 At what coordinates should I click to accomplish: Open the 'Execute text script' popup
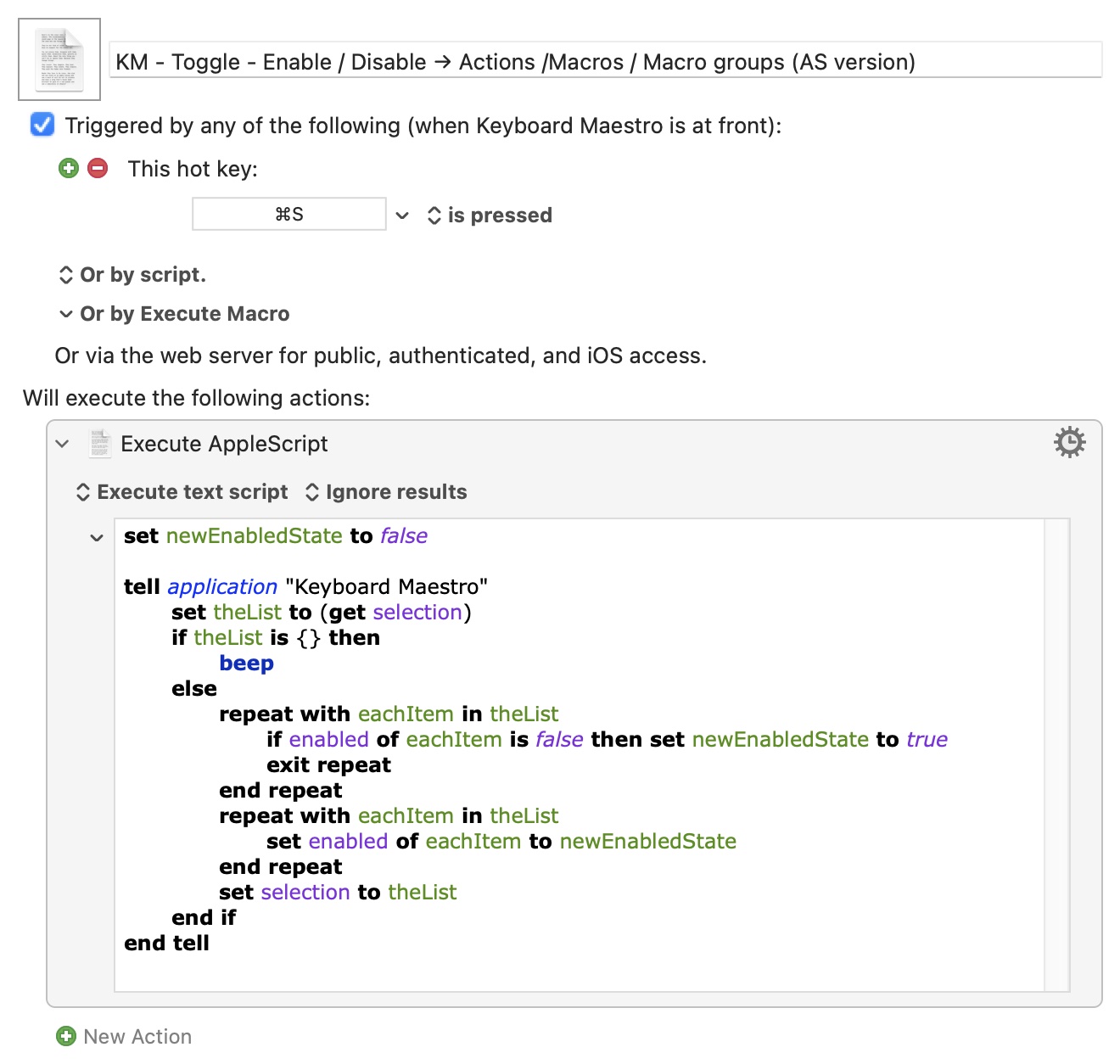click(182, 492)
